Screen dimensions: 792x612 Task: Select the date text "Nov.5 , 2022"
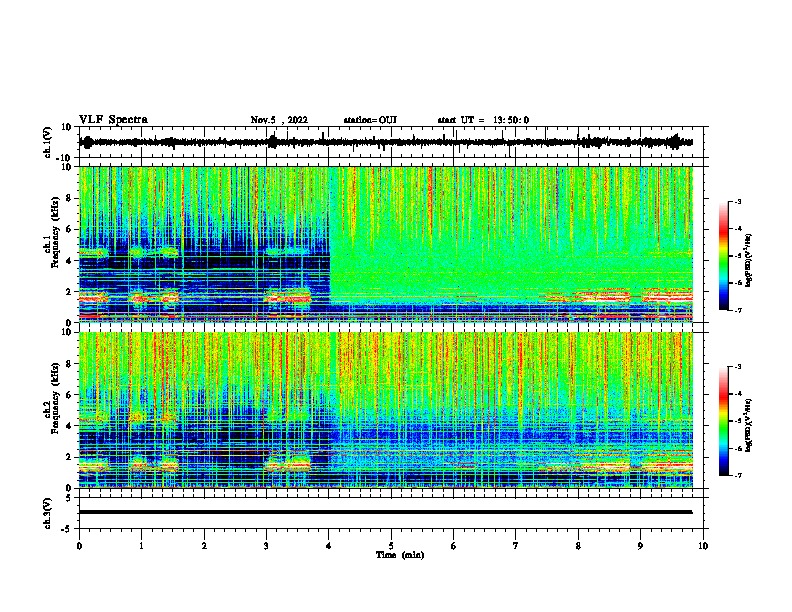point(279,120)
